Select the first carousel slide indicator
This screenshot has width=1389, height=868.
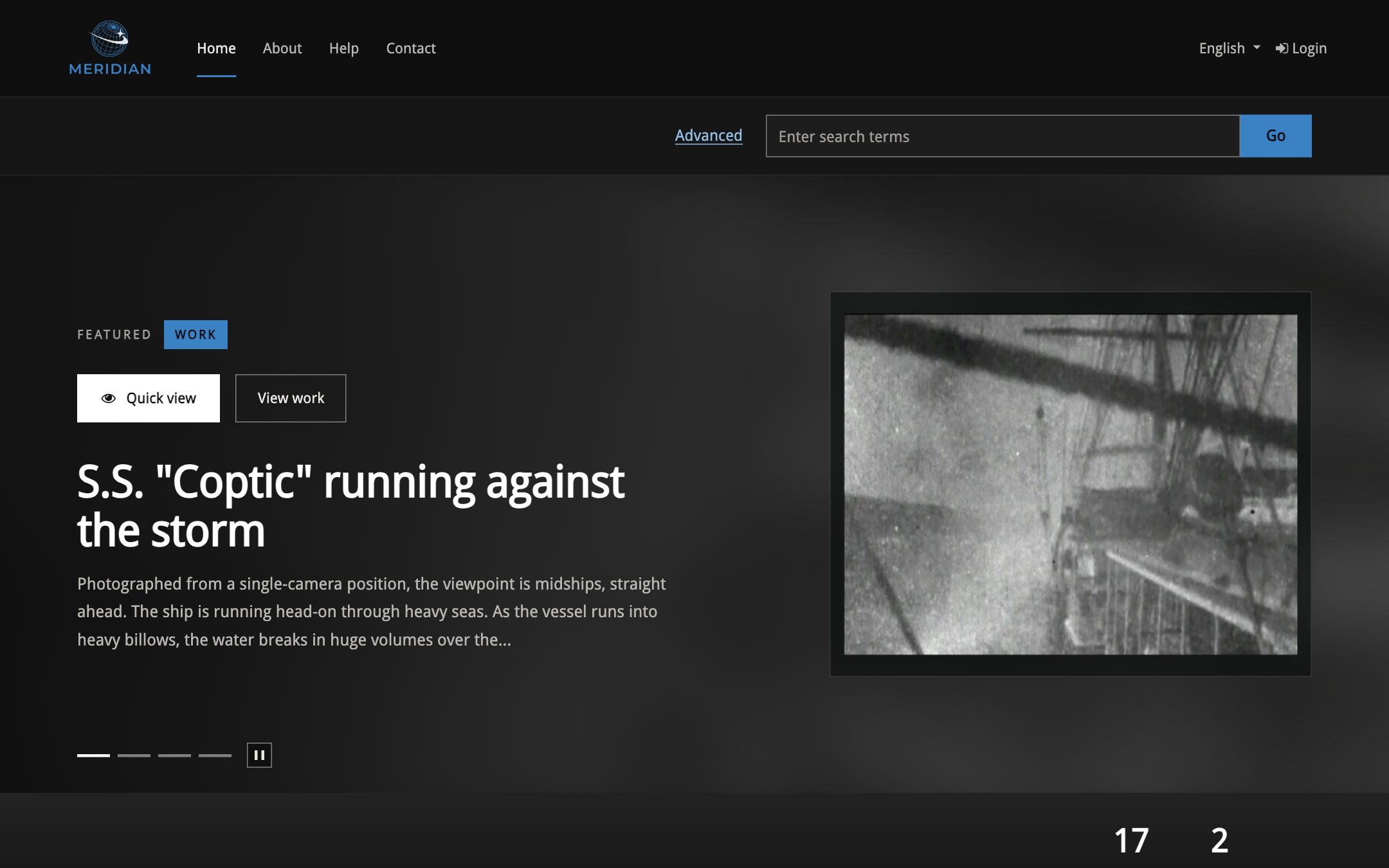pyautogui.click(x=93, y=755)
